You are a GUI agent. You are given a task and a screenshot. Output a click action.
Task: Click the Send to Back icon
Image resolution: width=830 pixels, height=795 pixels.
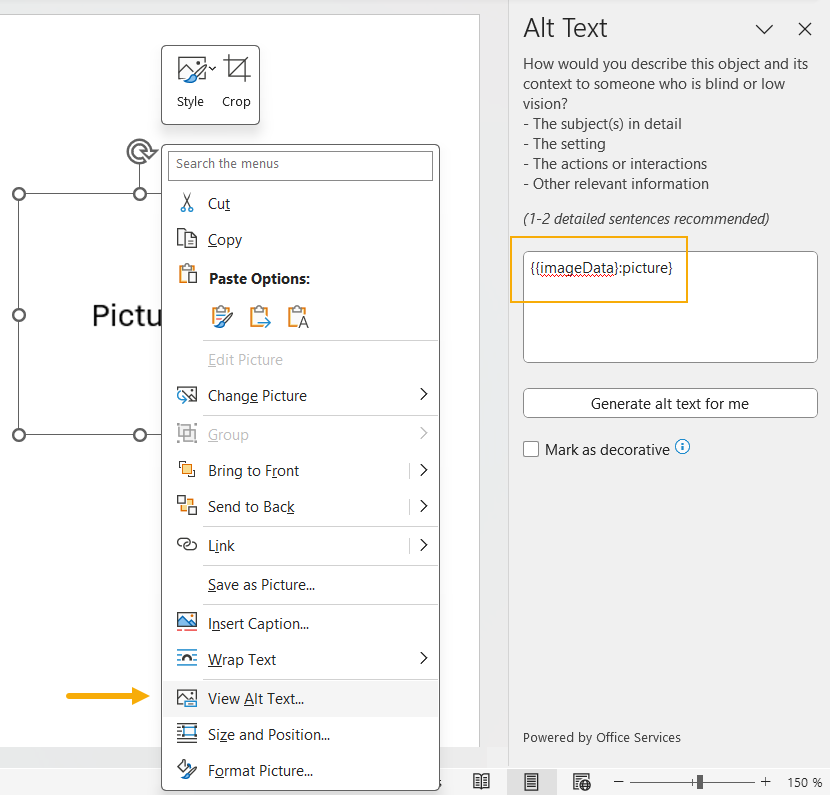[187, 505]
